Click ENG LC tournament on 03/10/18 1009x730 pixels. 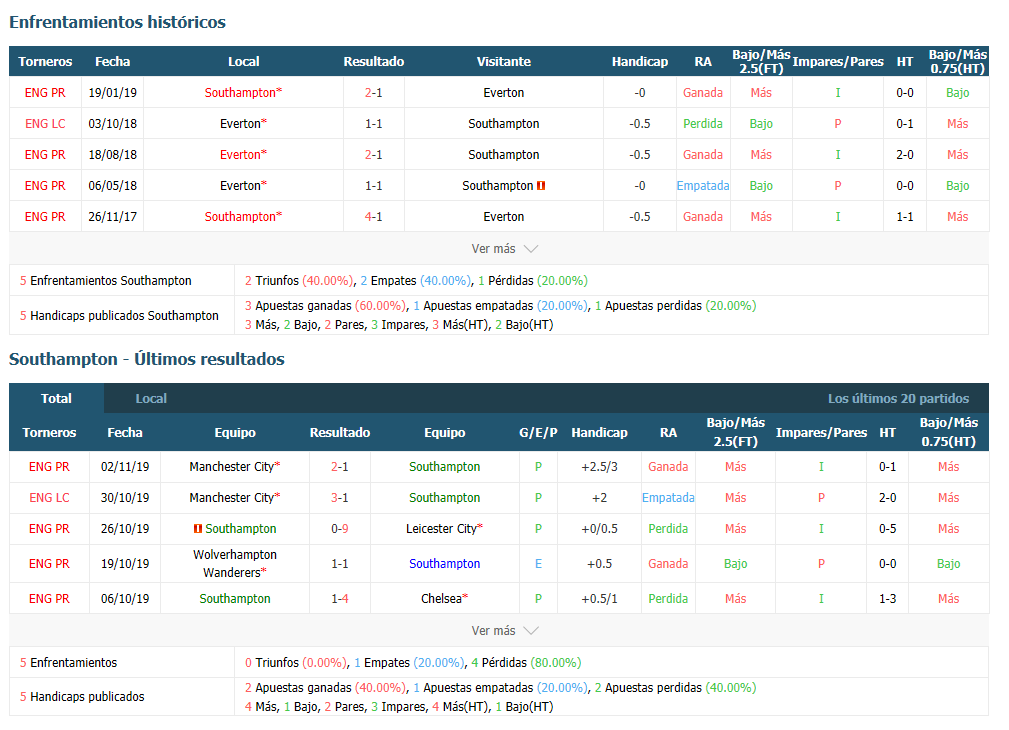click(x=45, y=124)
